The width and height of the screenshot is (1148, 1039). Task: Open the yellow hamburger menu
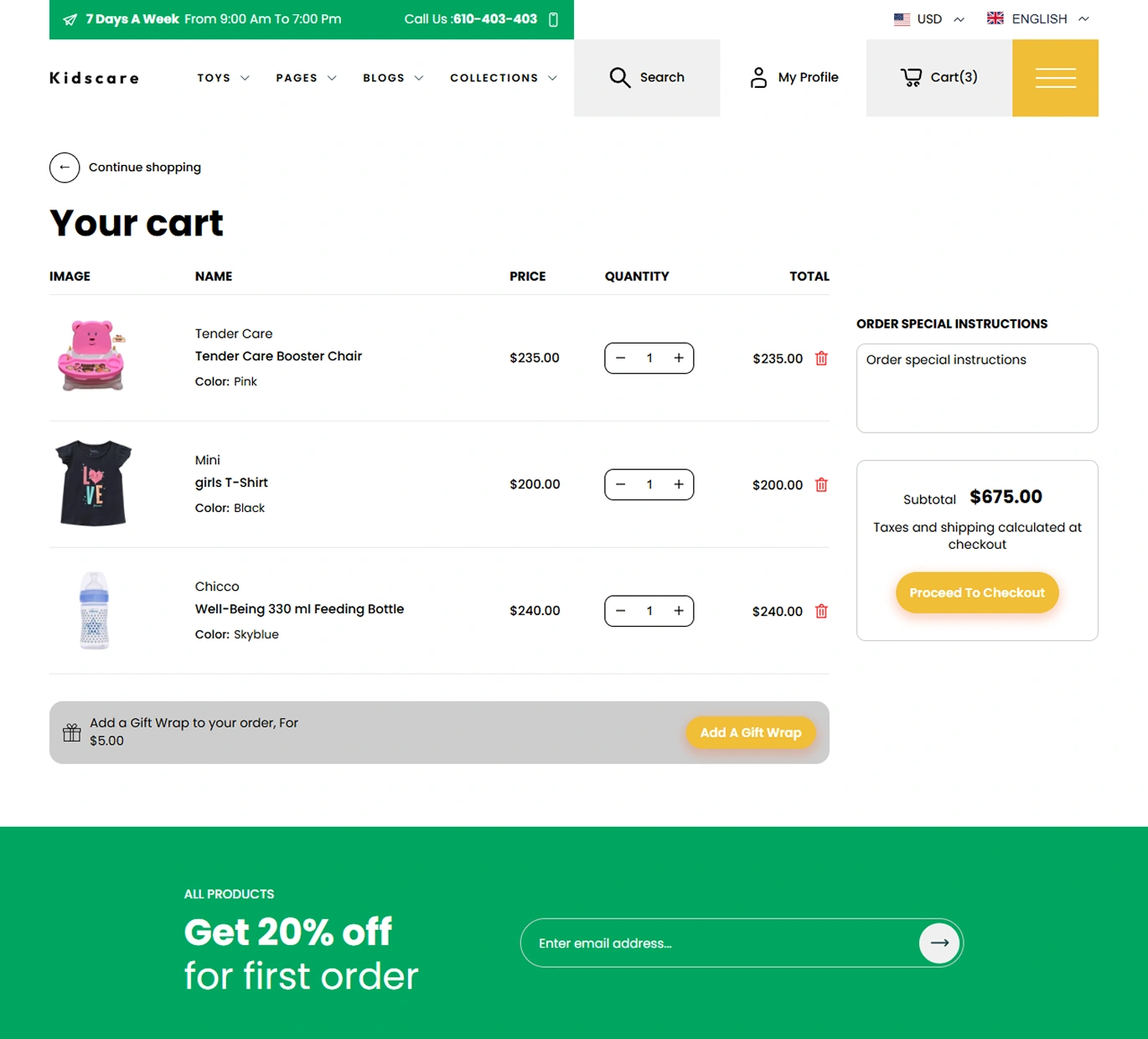(1055, 78)
